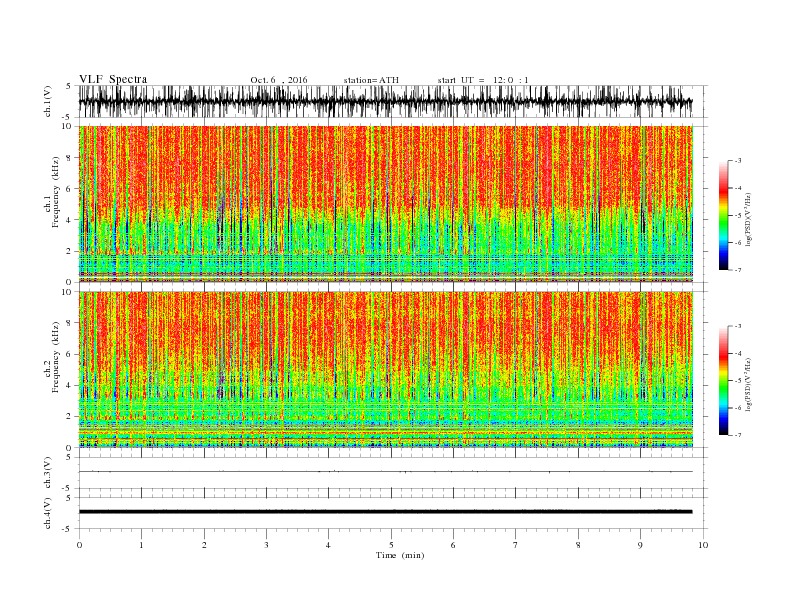Click the "10" kHz tick of ch.1 spectrogram
The image size is (792, 612).
point(68,126)
